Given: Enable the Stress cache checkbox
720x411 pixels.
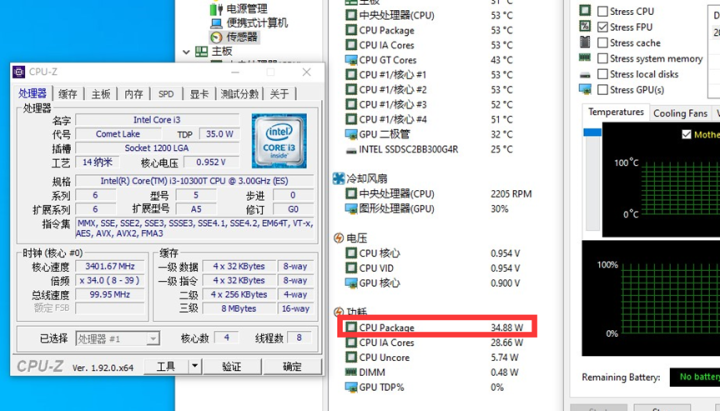Looking at the screenshot, I should click(602, 43).
